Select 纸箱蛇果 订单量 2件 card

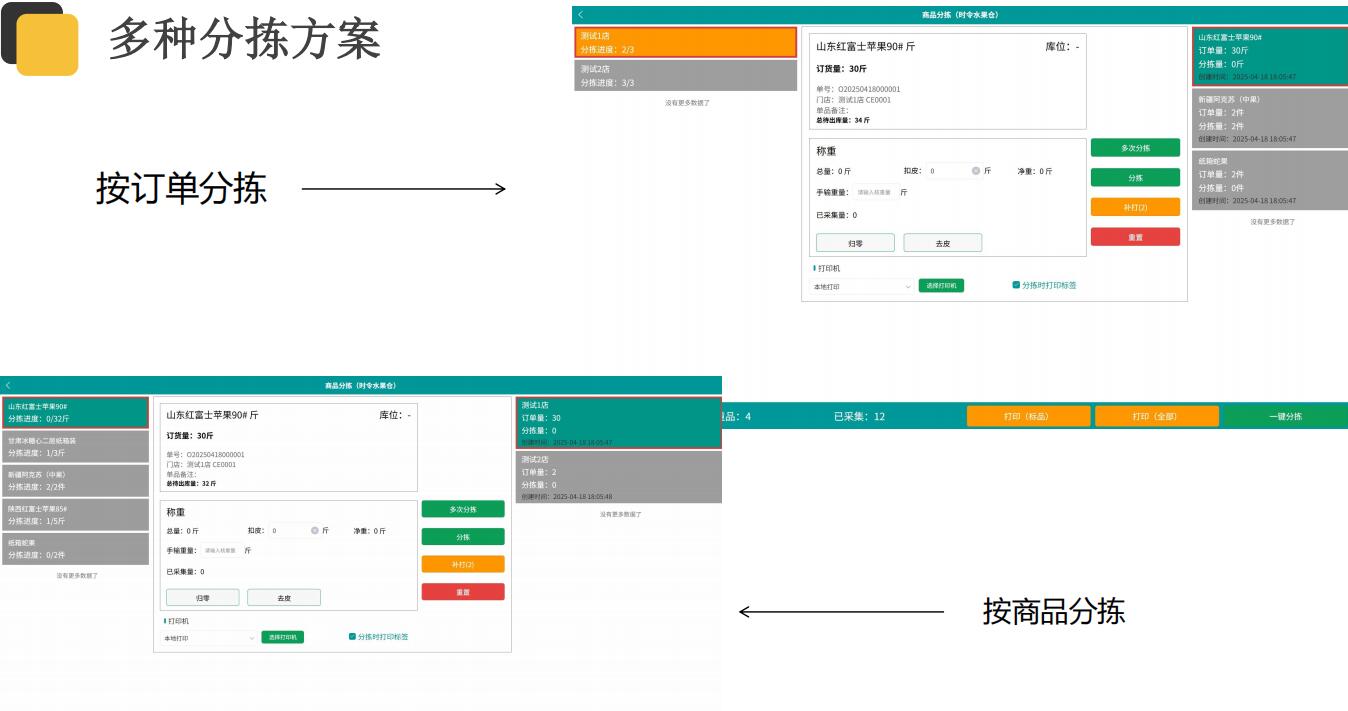tap(1270, 180)
